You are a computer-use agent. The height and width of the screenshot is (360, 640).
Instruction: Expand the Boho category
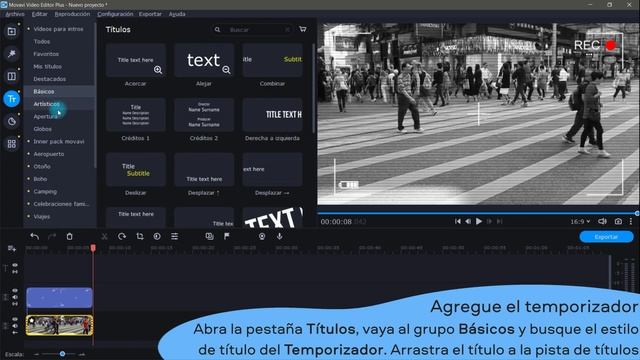pyautogui.click(x=29, y=179)
